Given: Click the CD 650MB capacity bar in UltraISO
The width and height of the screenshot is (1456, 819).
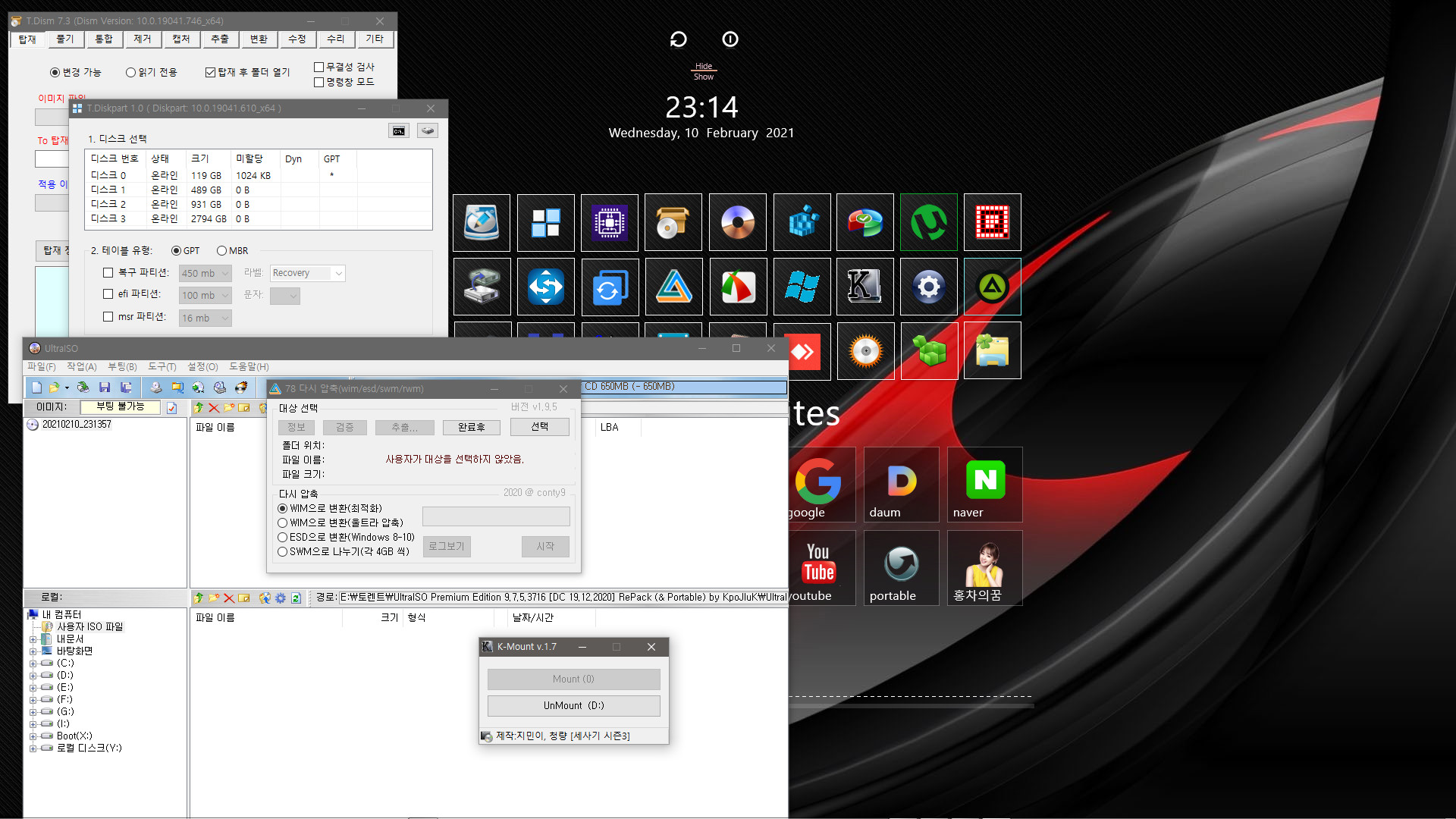Looking at the screenshot, I should [684, 387].
